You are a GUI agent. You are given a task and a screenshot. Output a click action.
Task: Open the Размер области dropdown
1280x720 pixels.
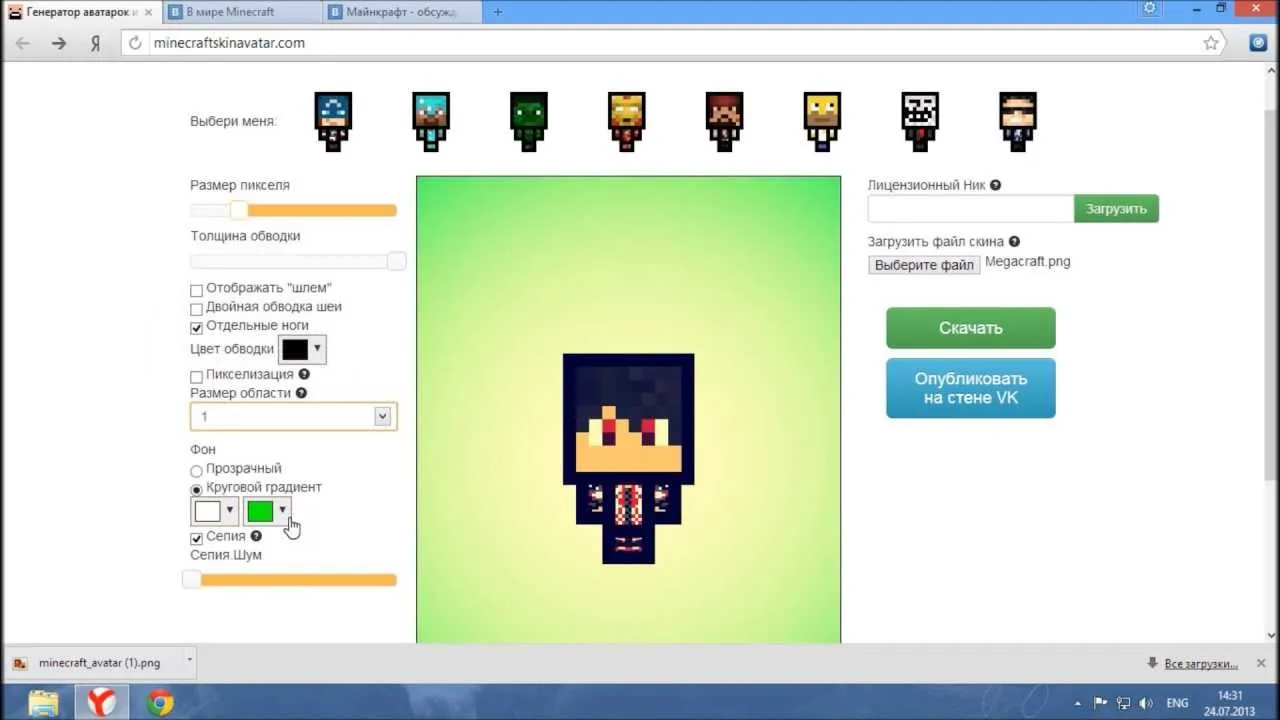(x=293, y=416)
